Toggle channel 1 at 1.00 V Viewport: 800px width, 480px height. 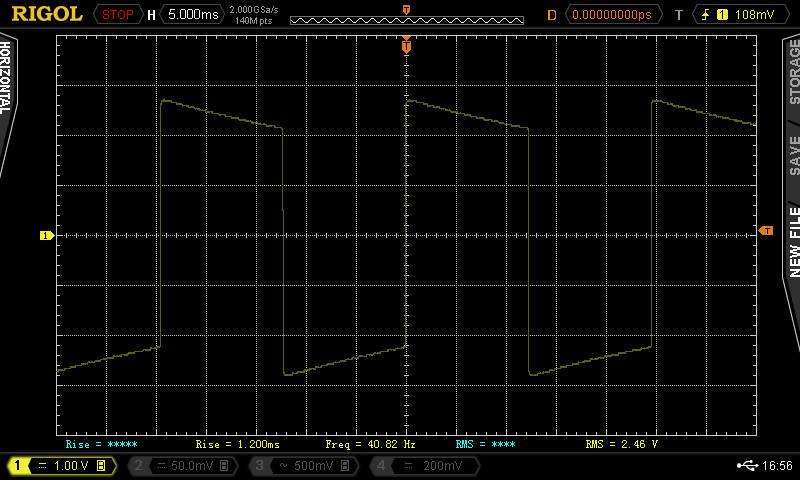pyautogui.click(x=59, y=466)
